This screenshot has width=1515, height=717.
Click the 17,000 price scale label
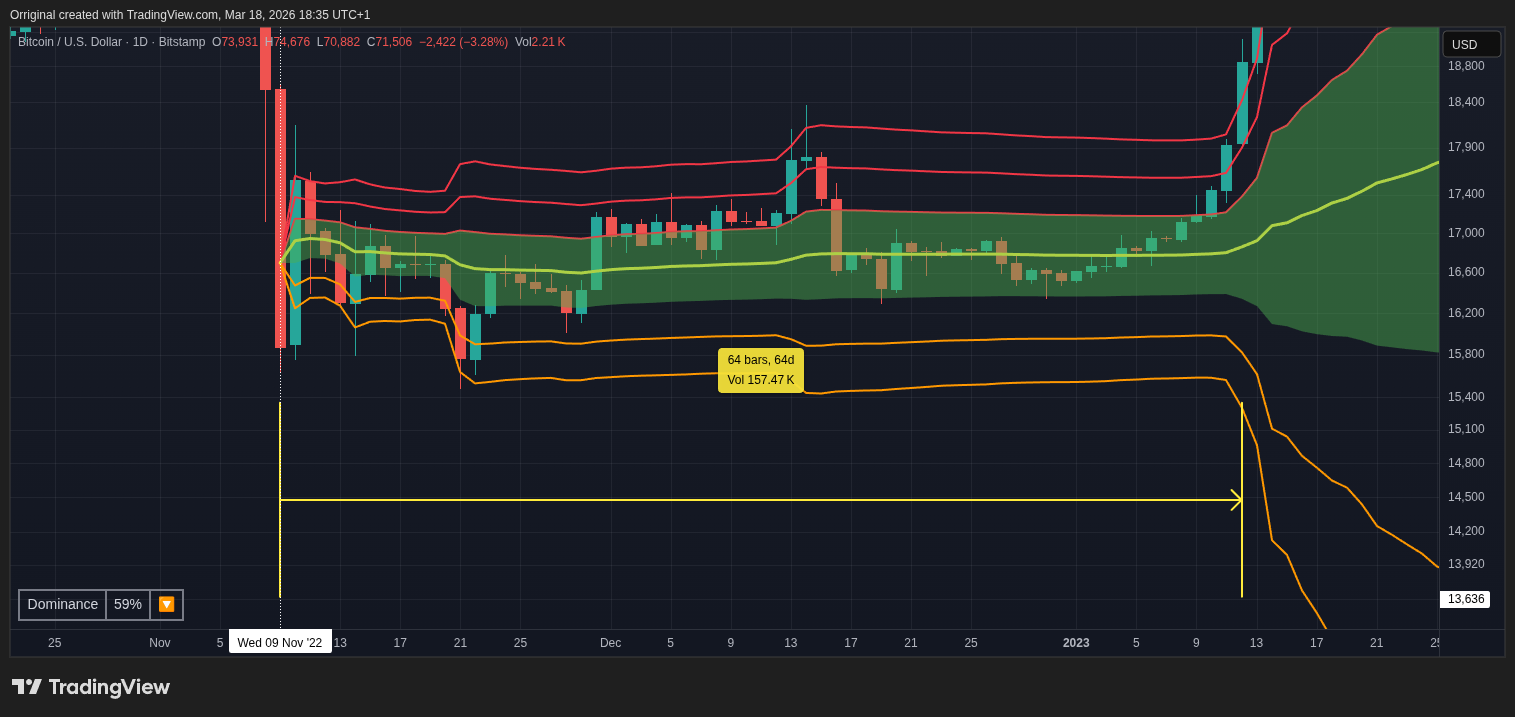(x=1466, y=233)
